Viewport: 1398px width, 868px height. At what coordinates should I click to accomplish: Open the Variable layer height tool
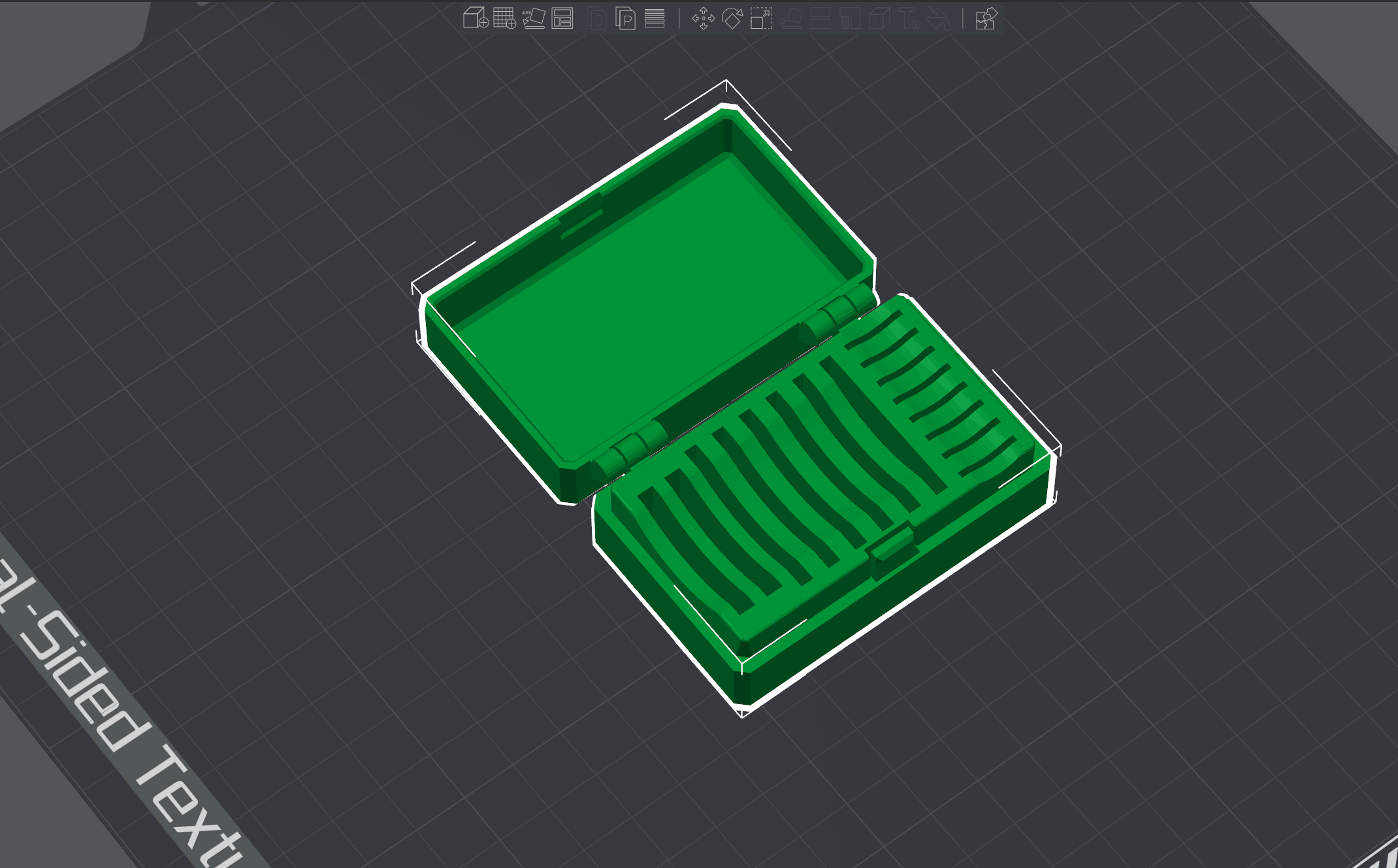(x=655, y=18)
